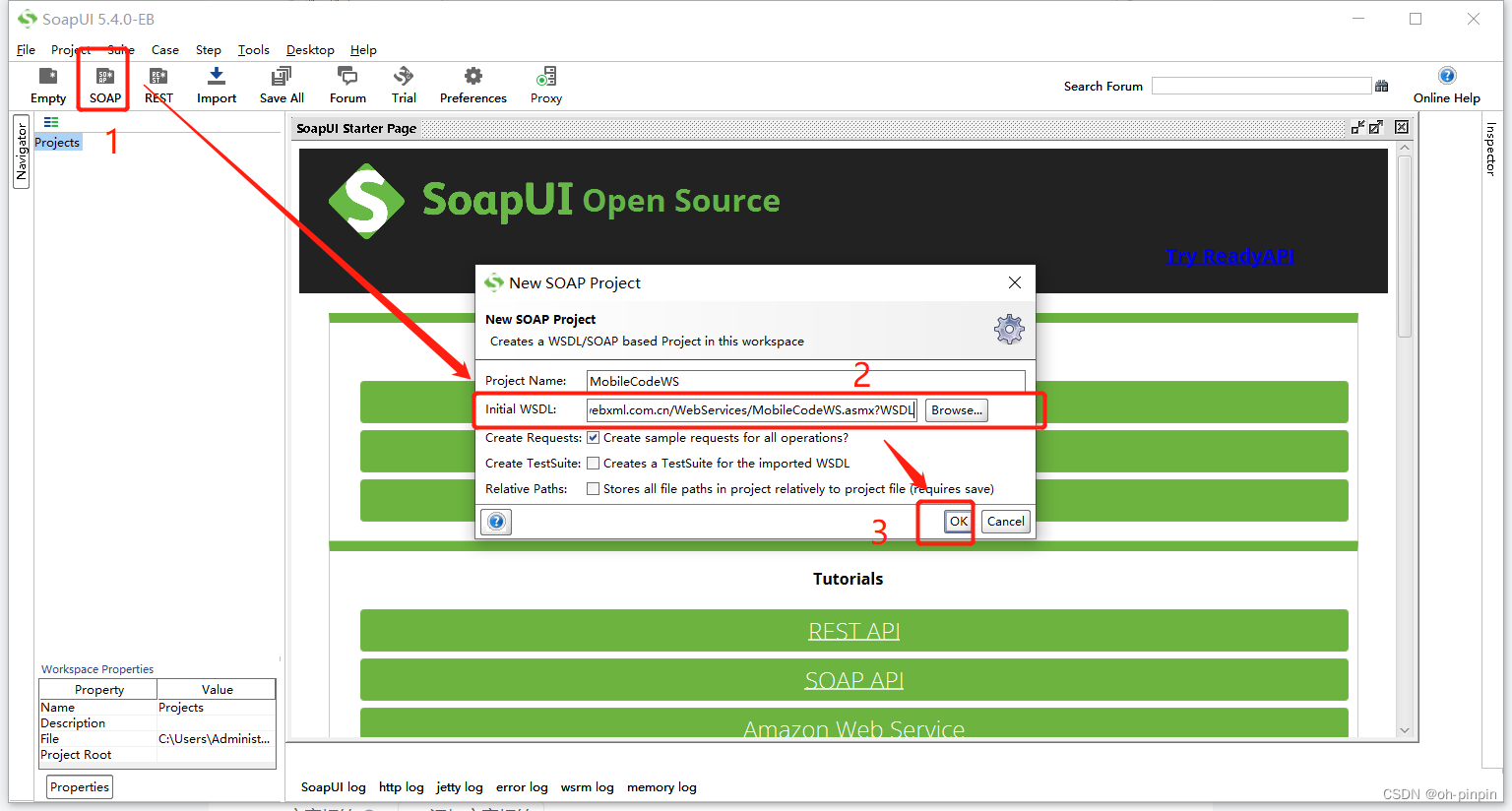This screenshot has height=811, width=1512.
Task: Click the Trial toolbar icon
Action: [403, 85]
